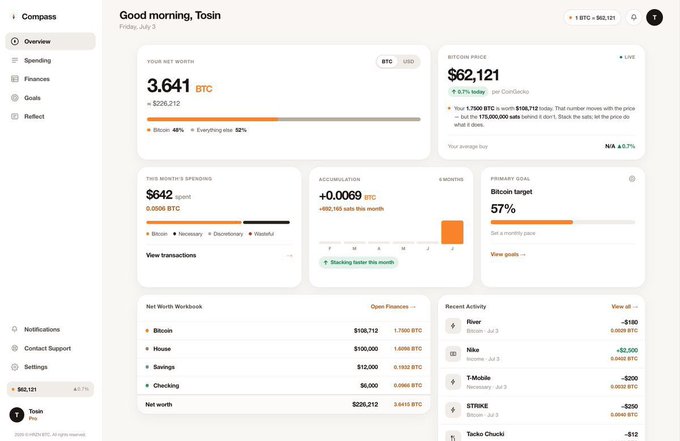Click the Reflect icon in sidebar

[15, 116]
